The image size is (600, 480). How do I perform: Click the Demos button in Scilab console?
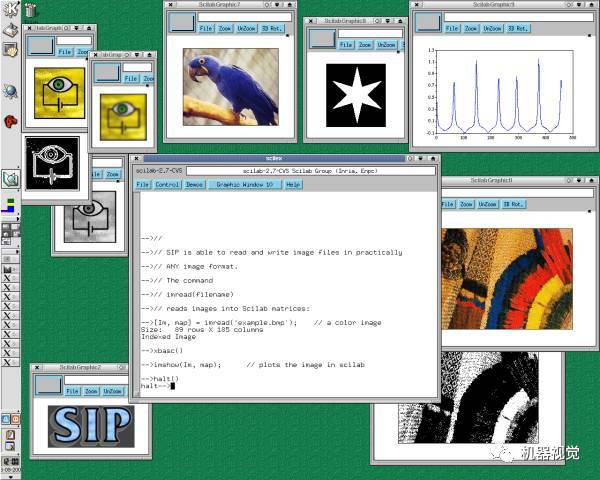(194, 185)
